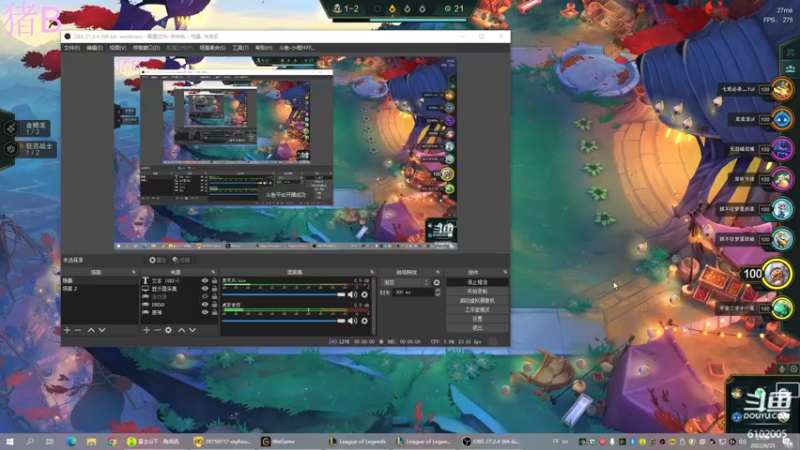This screenshot has height=450, width=800.
Task: Open desktop audio settings gear
Action: click(x=364, y=321)
